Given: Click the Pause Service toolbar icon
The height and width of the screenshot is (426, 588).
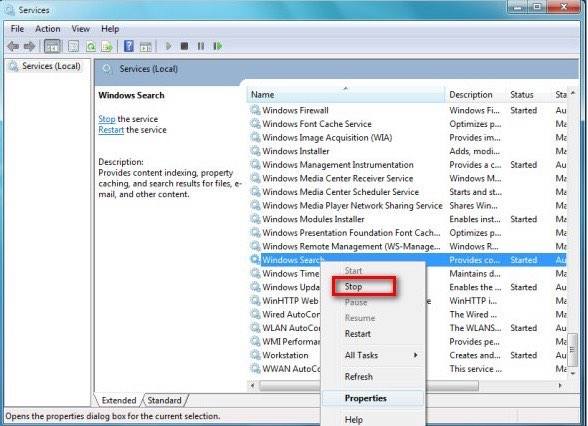Looking at the screenshot, I should click(x=201, y=46).
